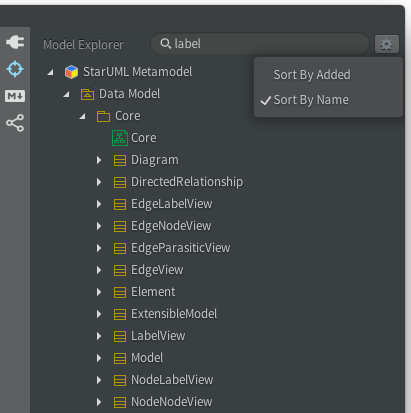Select 'EdgeParasiticView' tree label
Screen dimensions: 411x413
[x=181, y=248]
